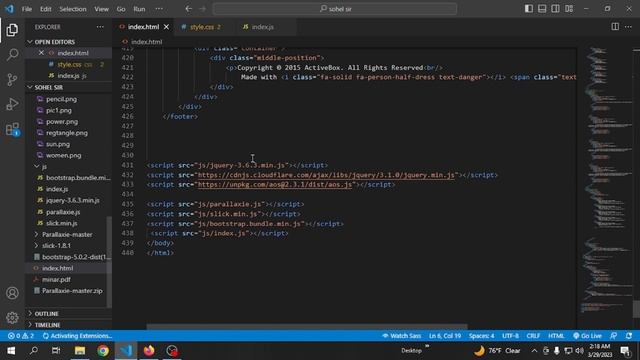Open the File menu
This screenshot has height=360, width=640.
(x=27, y=9)
